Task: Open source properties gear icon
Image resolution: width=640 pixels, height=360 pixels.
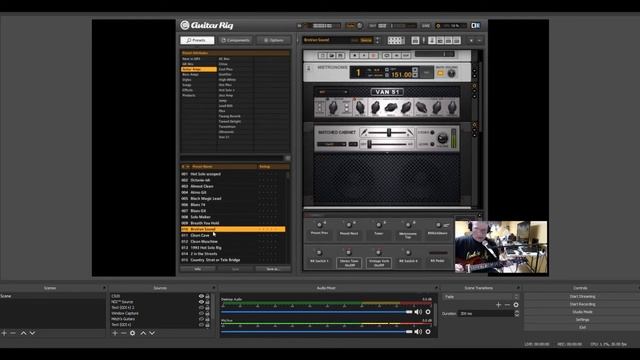Action: [132, 333]
